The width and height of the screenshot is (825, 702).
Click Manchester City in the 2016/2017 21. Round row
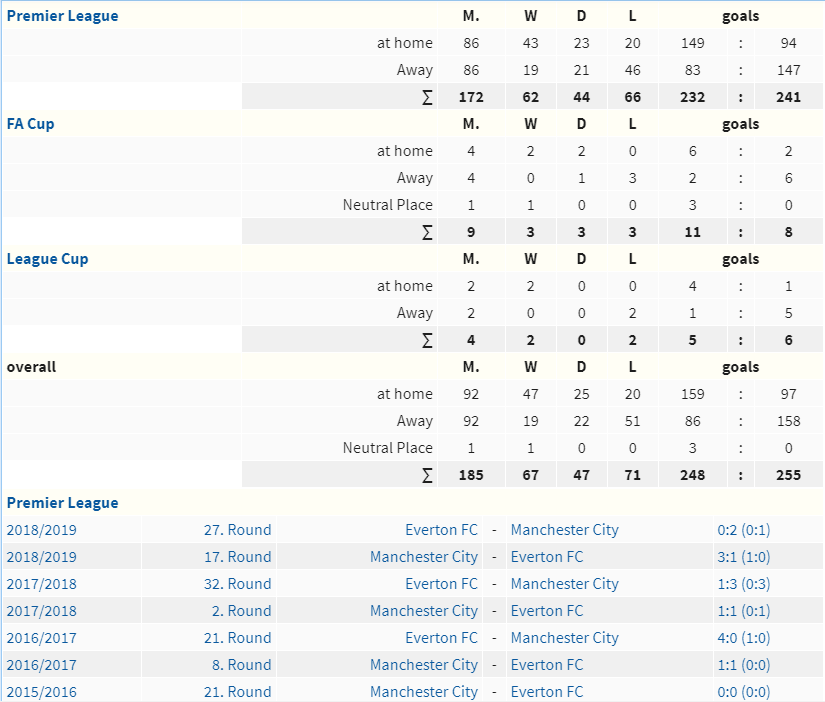pyautogui.click(x=565, y=638)
